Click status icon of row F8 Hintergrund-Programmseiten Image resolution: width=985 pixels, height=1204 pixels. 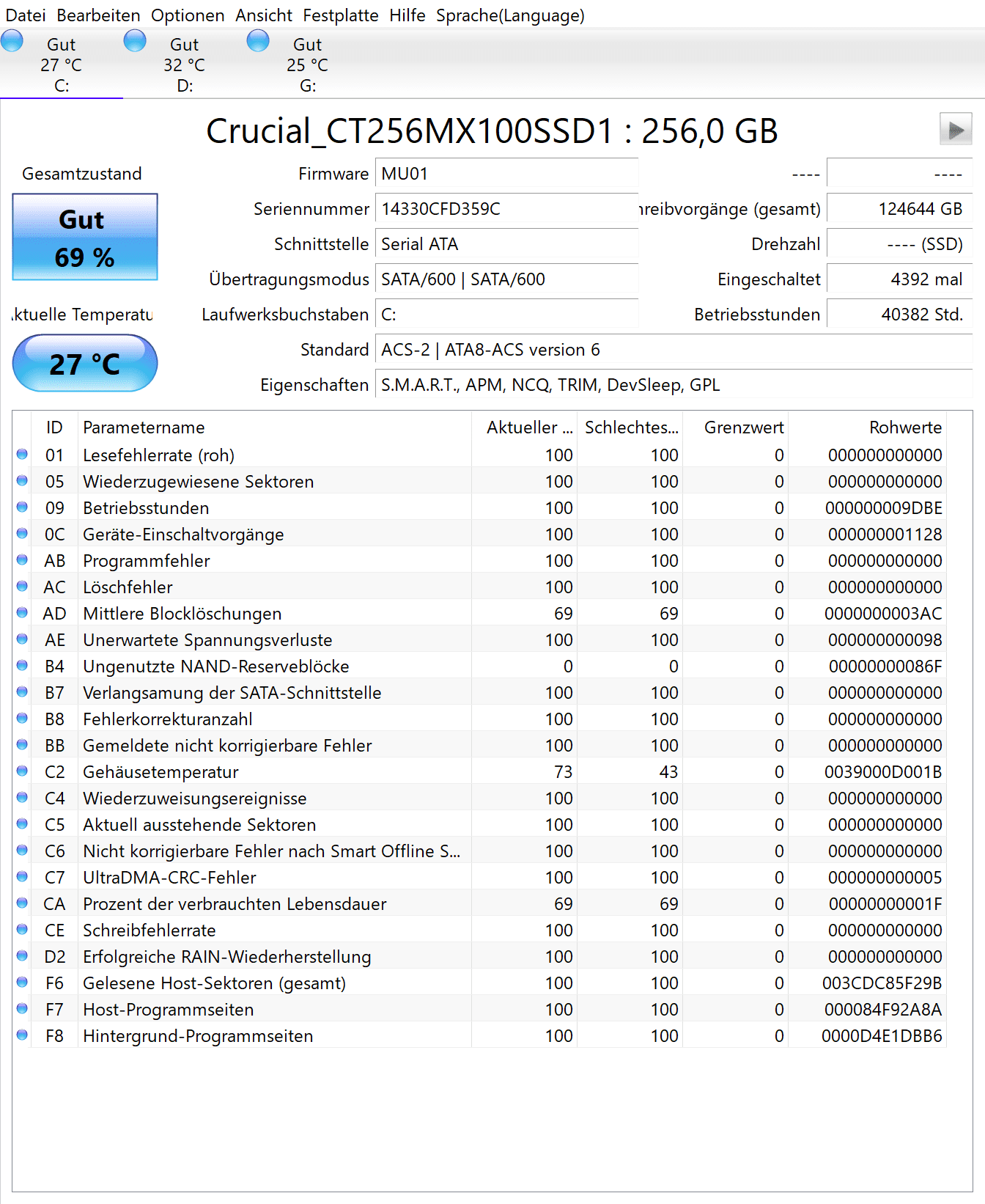tap(22, 1035)
